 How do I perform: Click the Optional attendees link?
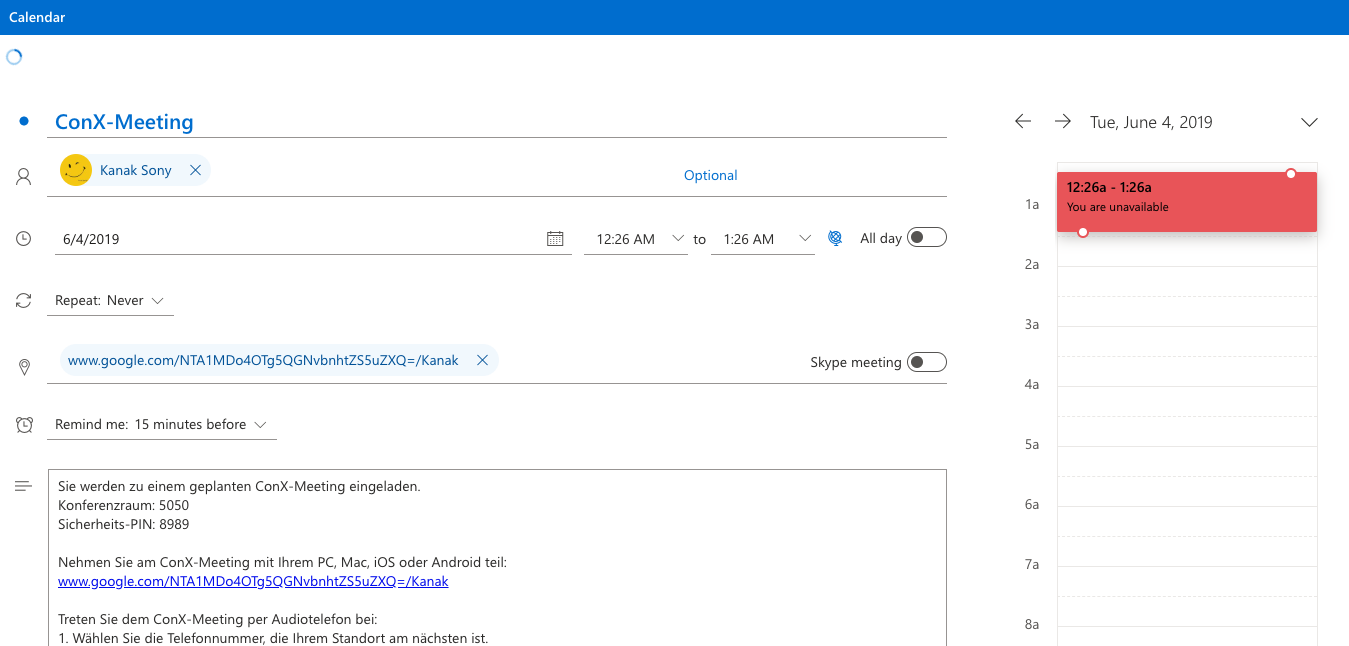pyautogui.click(x=710, y=175)
